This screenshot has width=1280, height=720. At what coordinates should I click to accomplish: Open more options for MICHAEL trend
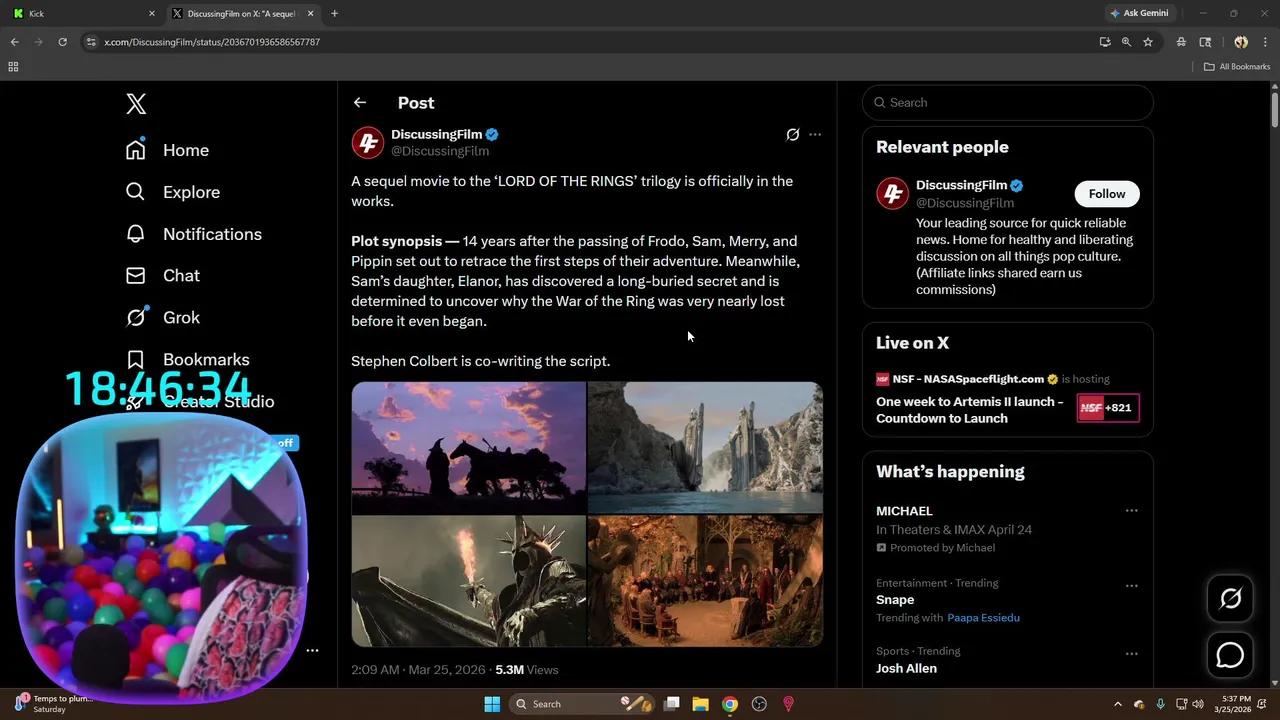1131,511
